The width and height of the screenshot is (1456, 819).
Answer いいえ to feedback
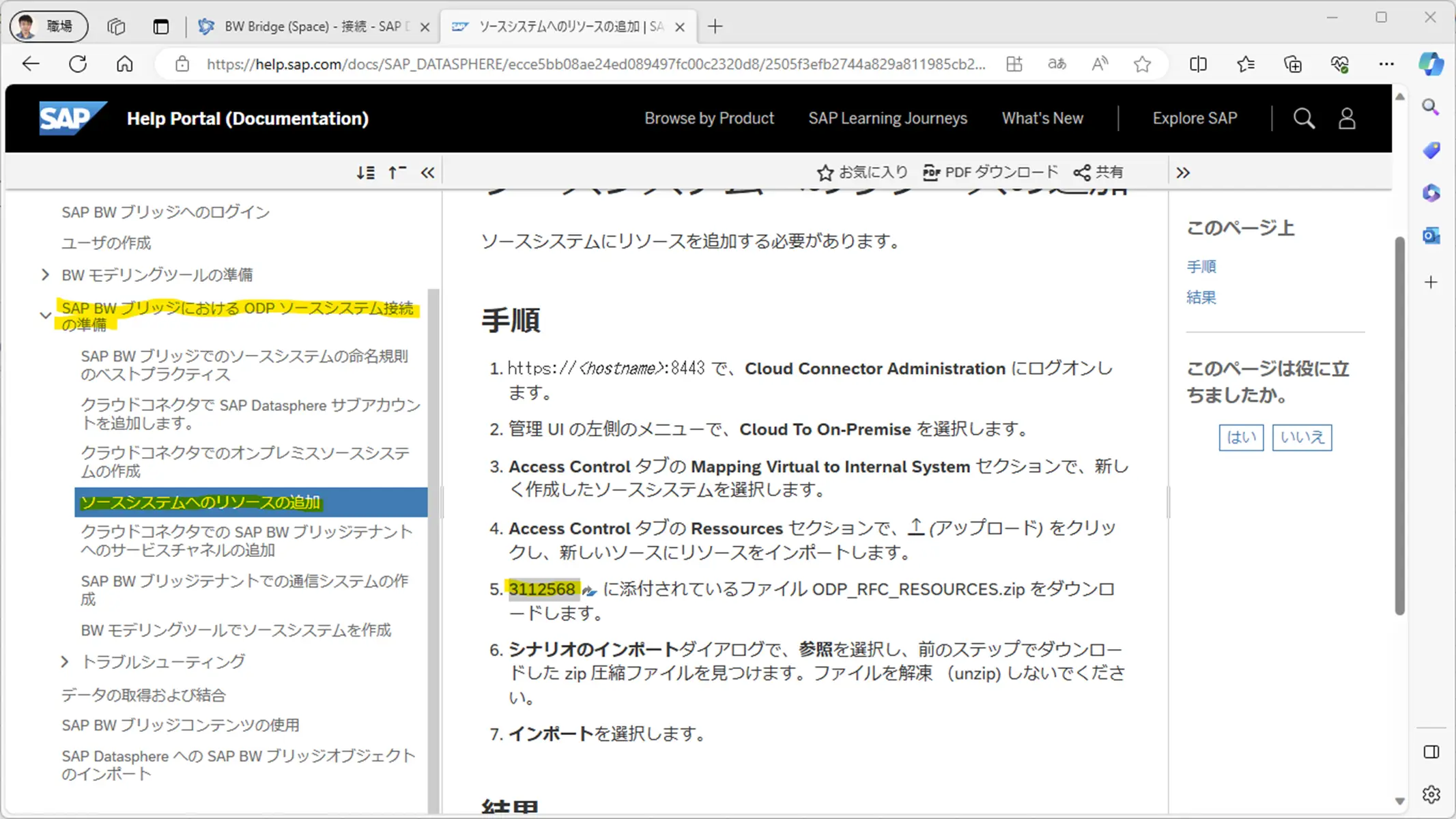(1302, 437)
